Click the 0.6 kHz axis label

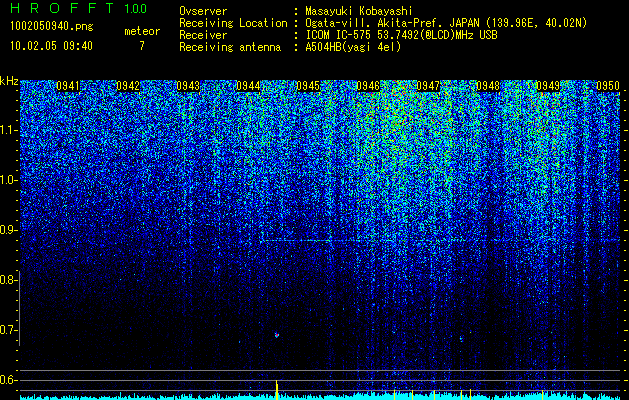(x=7, y=380)
